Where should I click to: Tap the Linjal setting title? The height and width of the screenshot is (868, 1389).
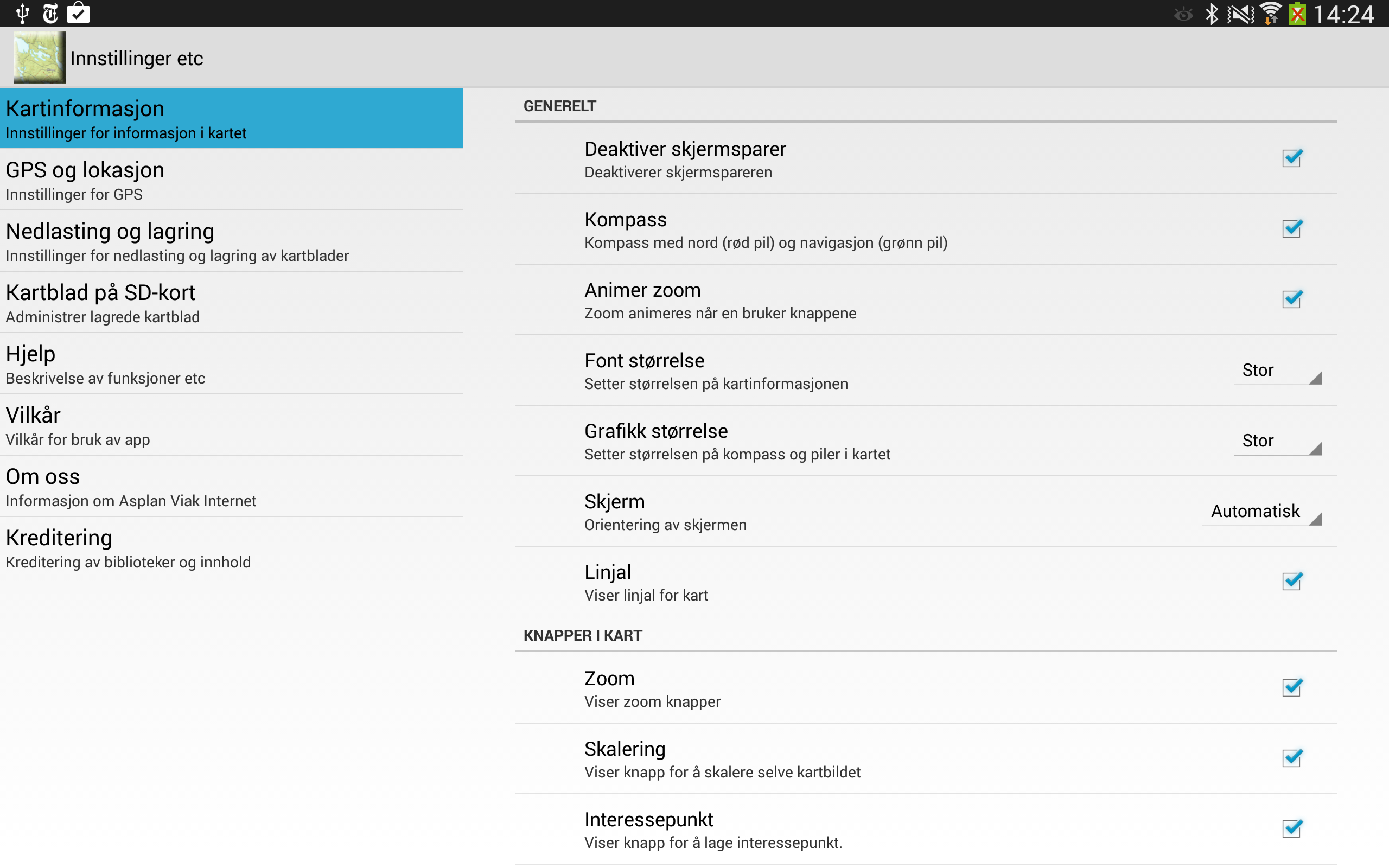coord(607,572)
